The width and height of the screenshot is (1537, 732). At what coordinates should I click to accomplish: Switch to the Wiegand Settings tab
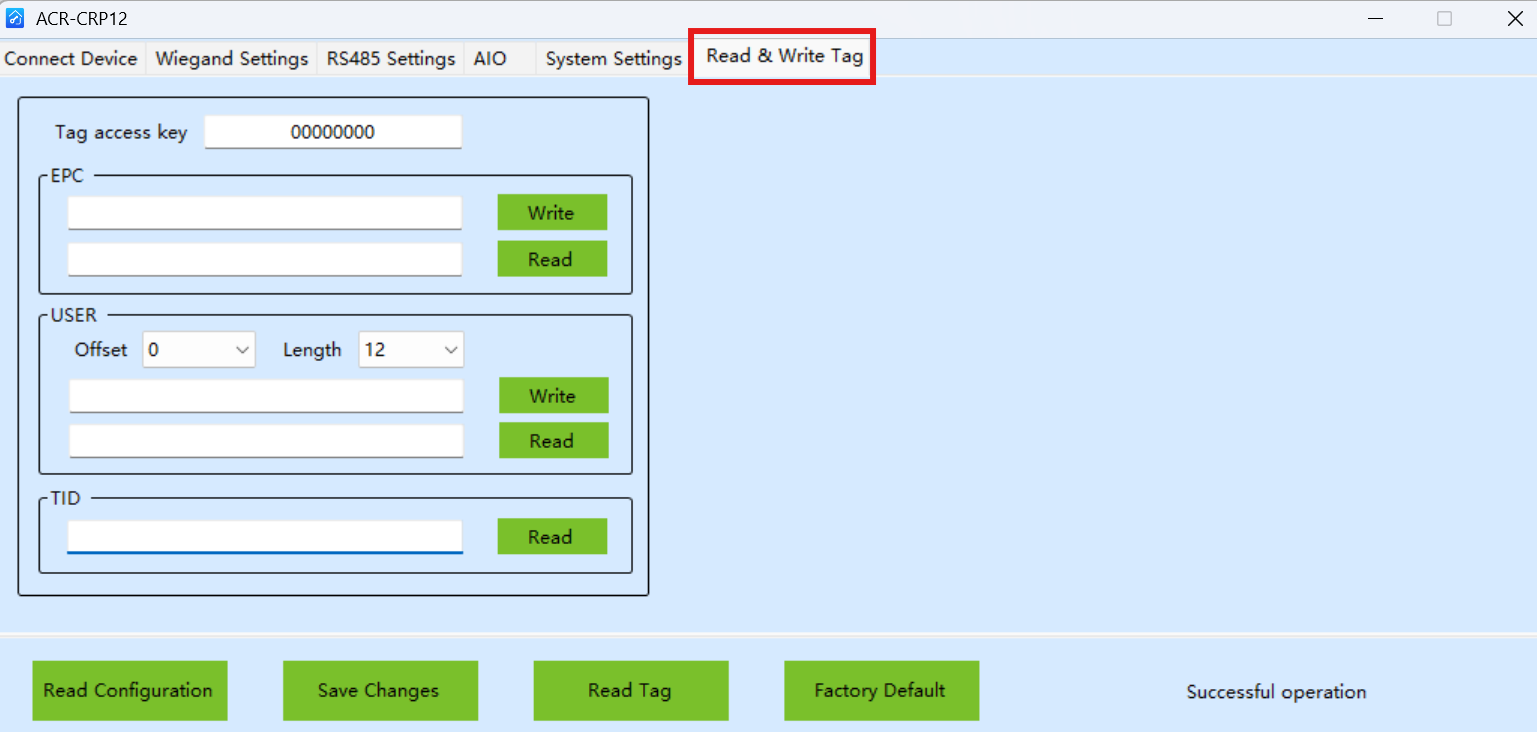(x=232, y=59)
